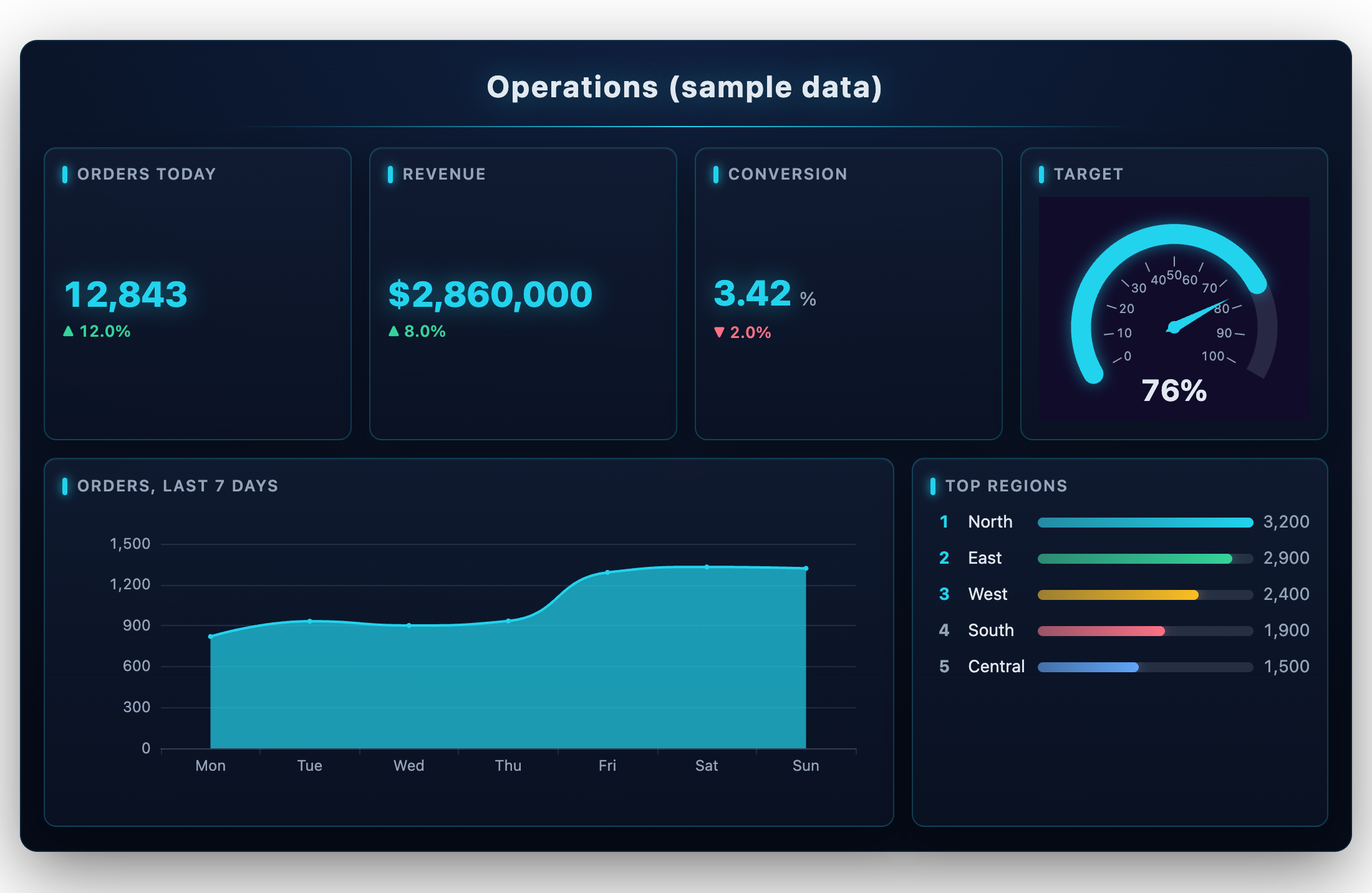Screen dimensions: 1372x893
Task: Click the North region progress bar
Action: pyautogui.click(x=1145, y=523)
